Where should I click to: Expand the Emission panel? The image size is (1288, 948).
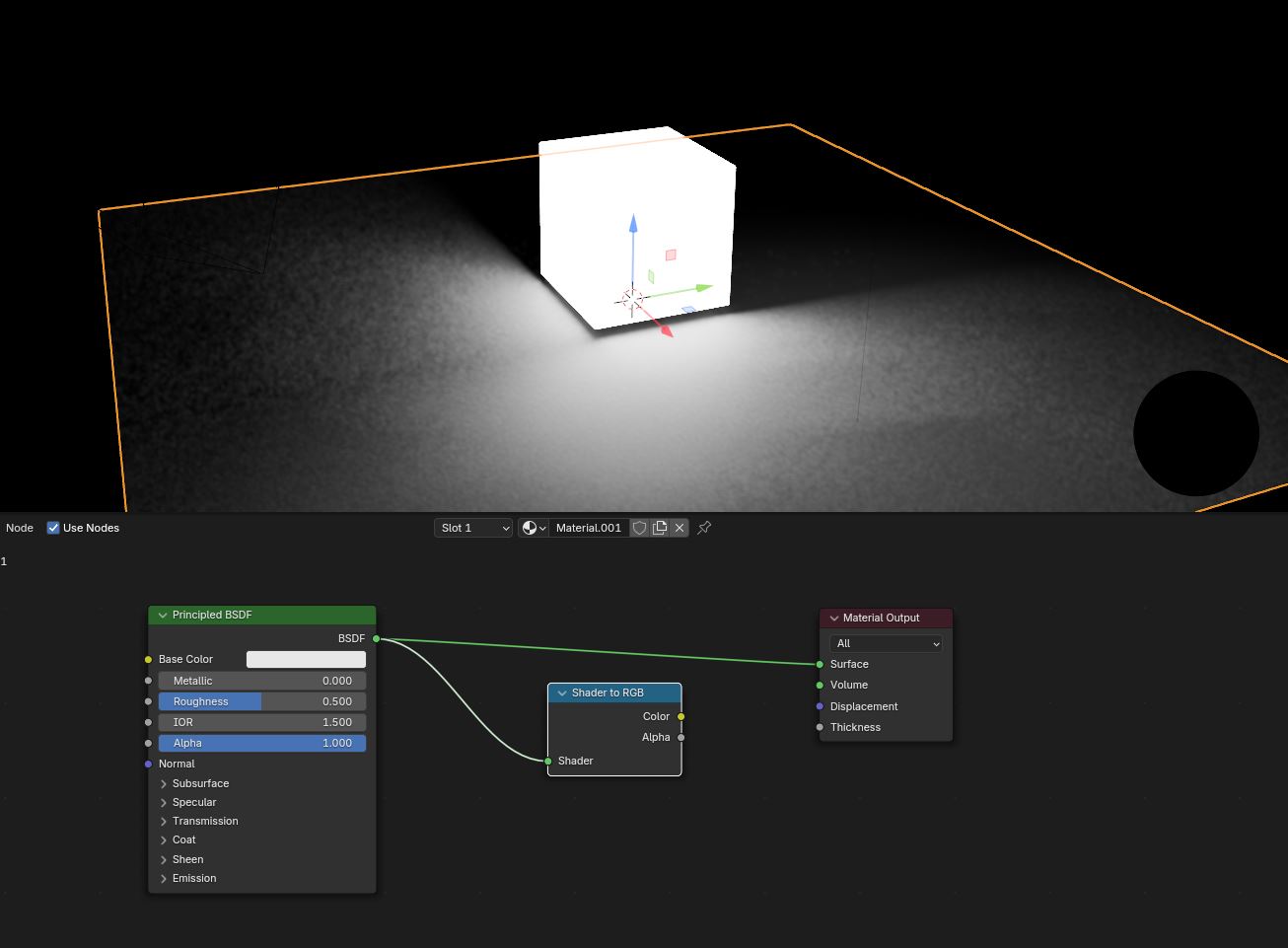click(164, 878)
